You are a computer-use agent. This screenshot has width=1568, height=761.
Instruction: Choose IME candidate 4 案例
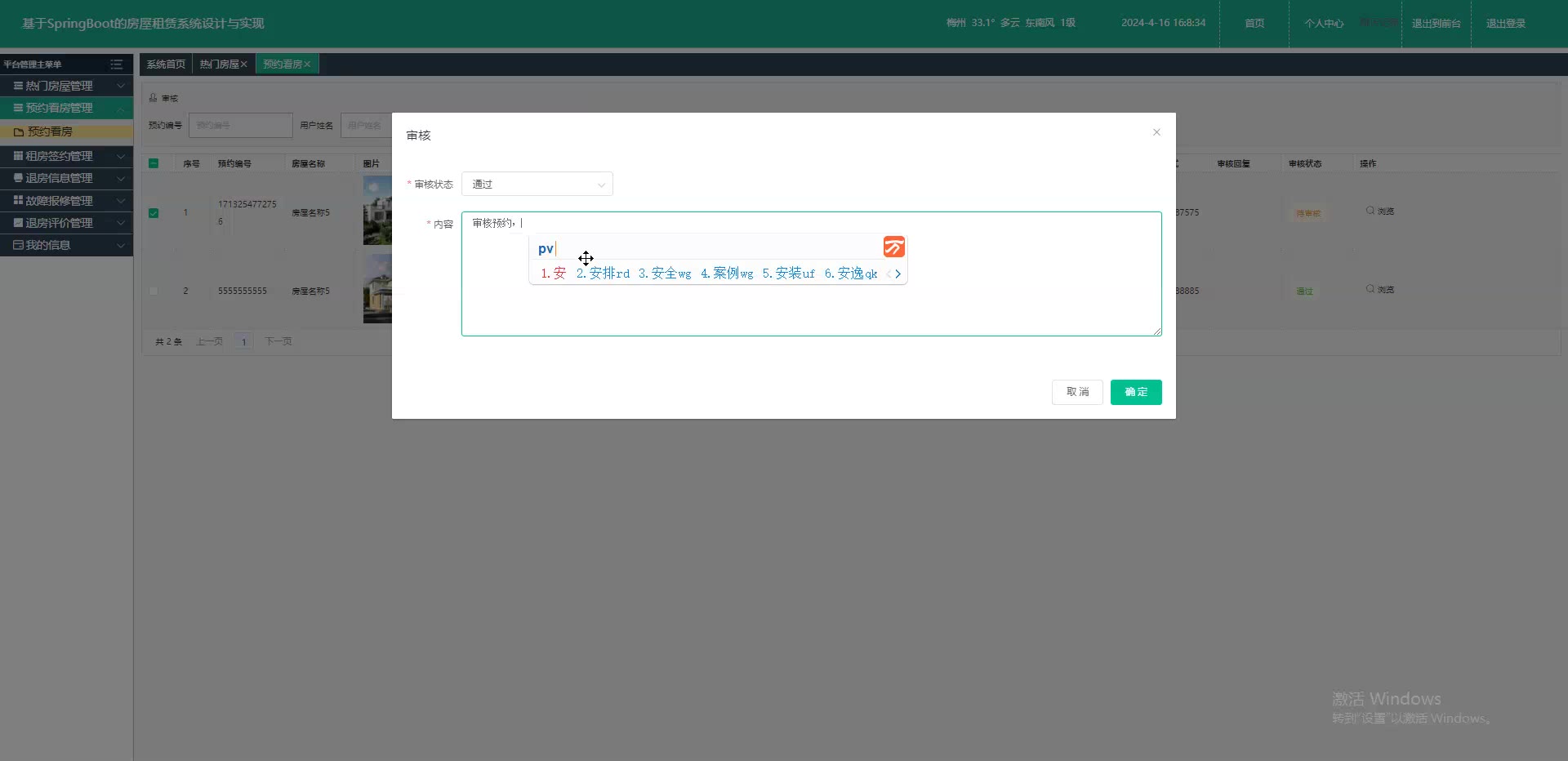727,274
